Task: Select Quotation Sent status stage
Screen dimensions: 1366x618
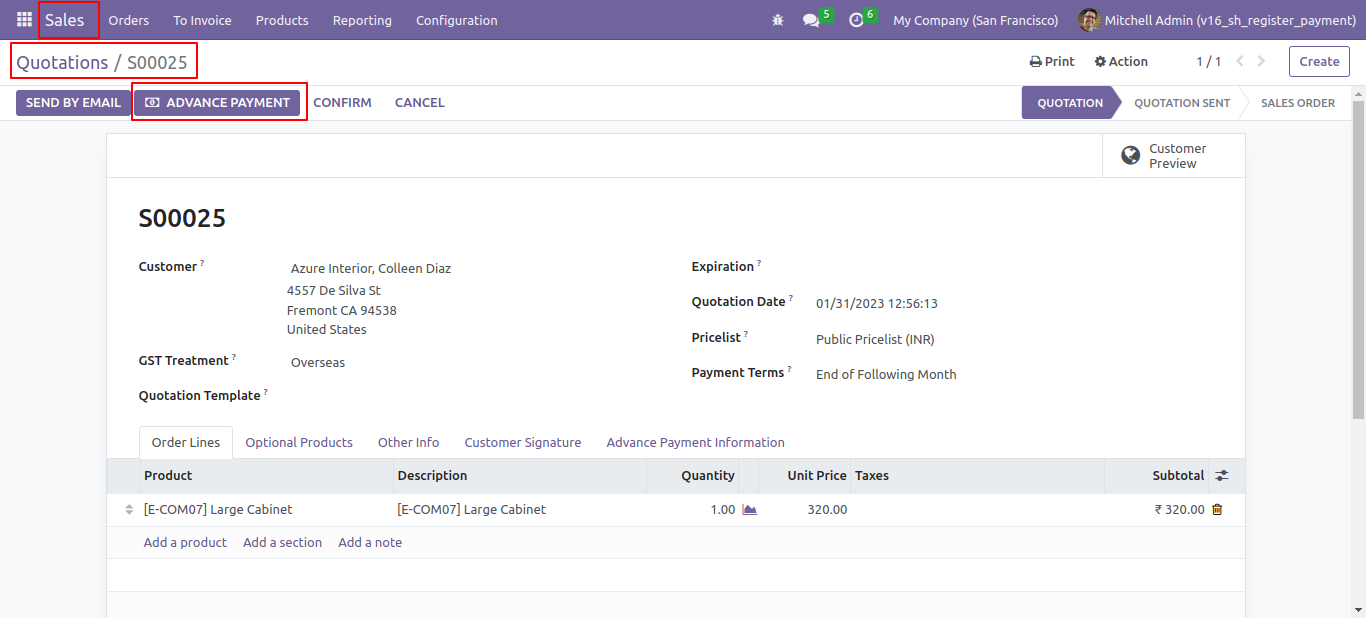Action: 1182,103
